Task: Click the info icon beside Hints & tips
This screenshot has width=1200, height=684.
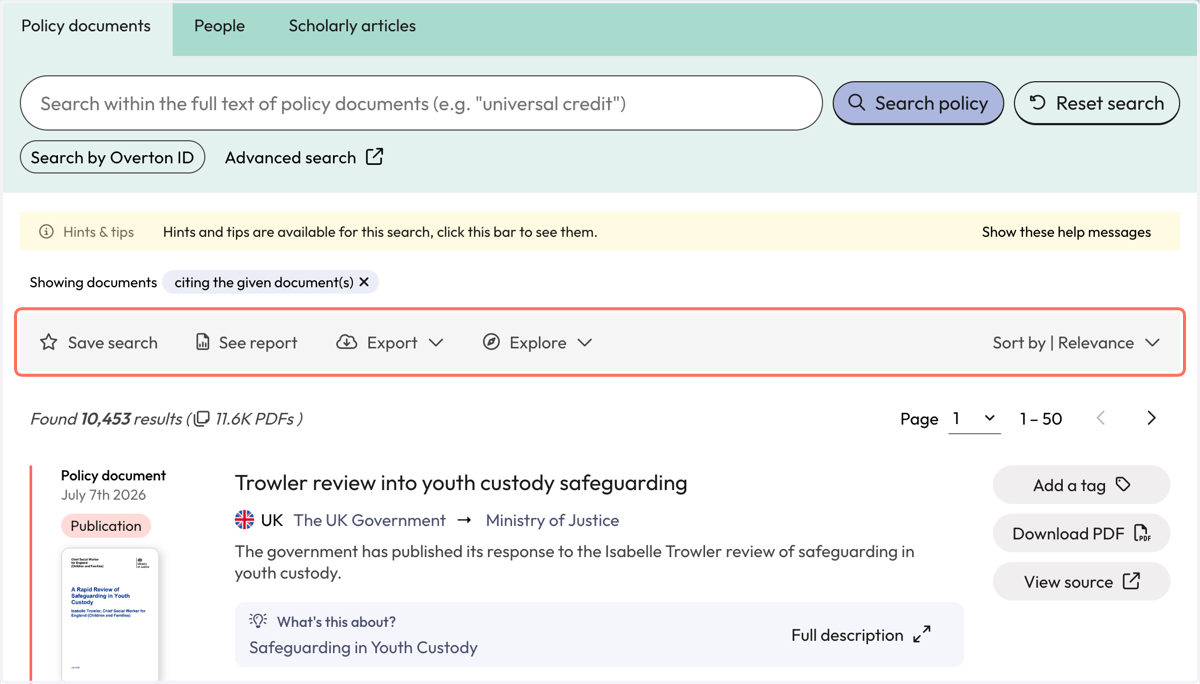Action: coord(46,232)
